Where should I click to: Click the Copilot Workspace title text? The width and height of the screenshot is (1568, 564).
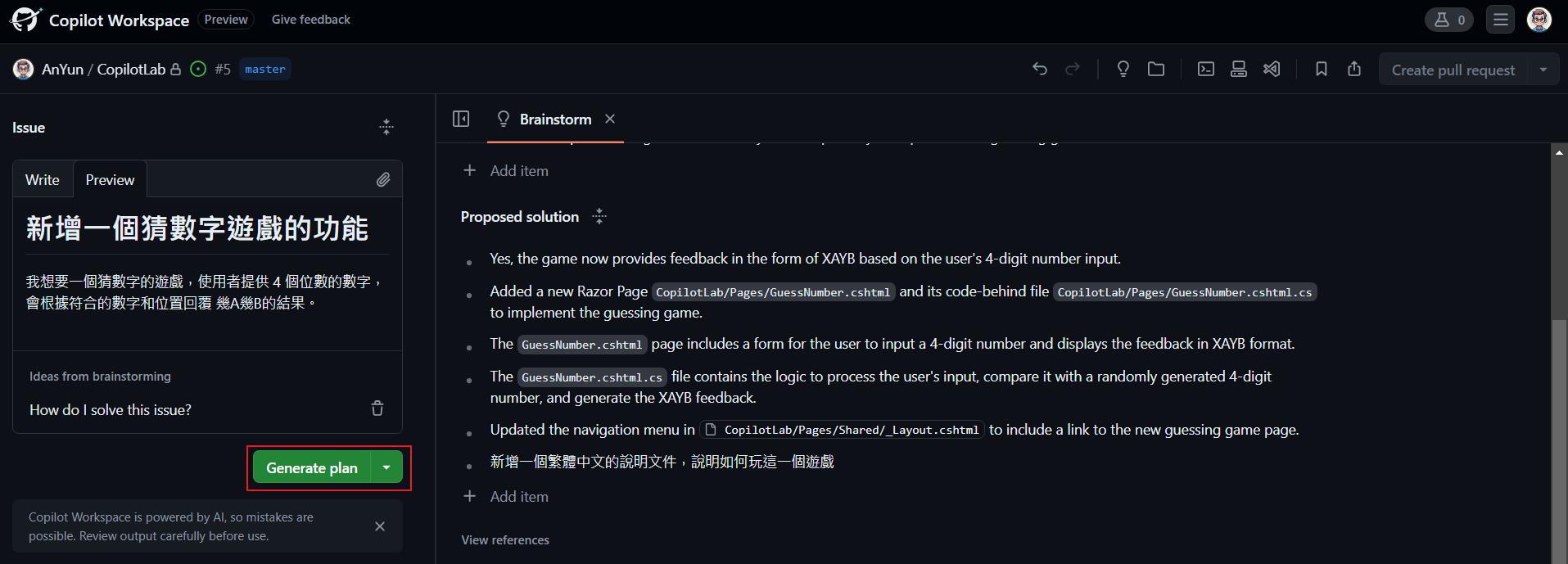119,20
